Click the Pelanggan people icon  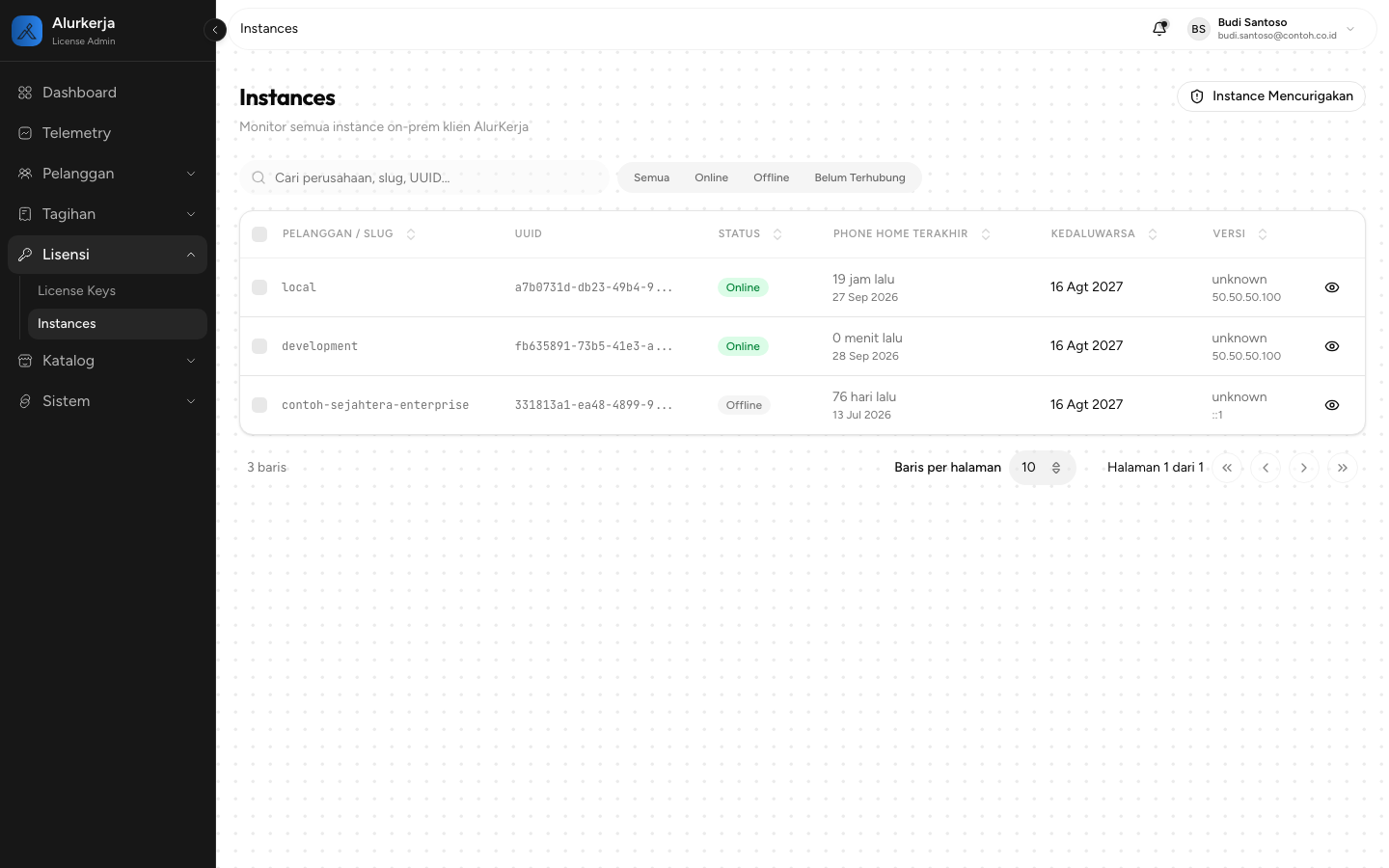tap(25, 174)
